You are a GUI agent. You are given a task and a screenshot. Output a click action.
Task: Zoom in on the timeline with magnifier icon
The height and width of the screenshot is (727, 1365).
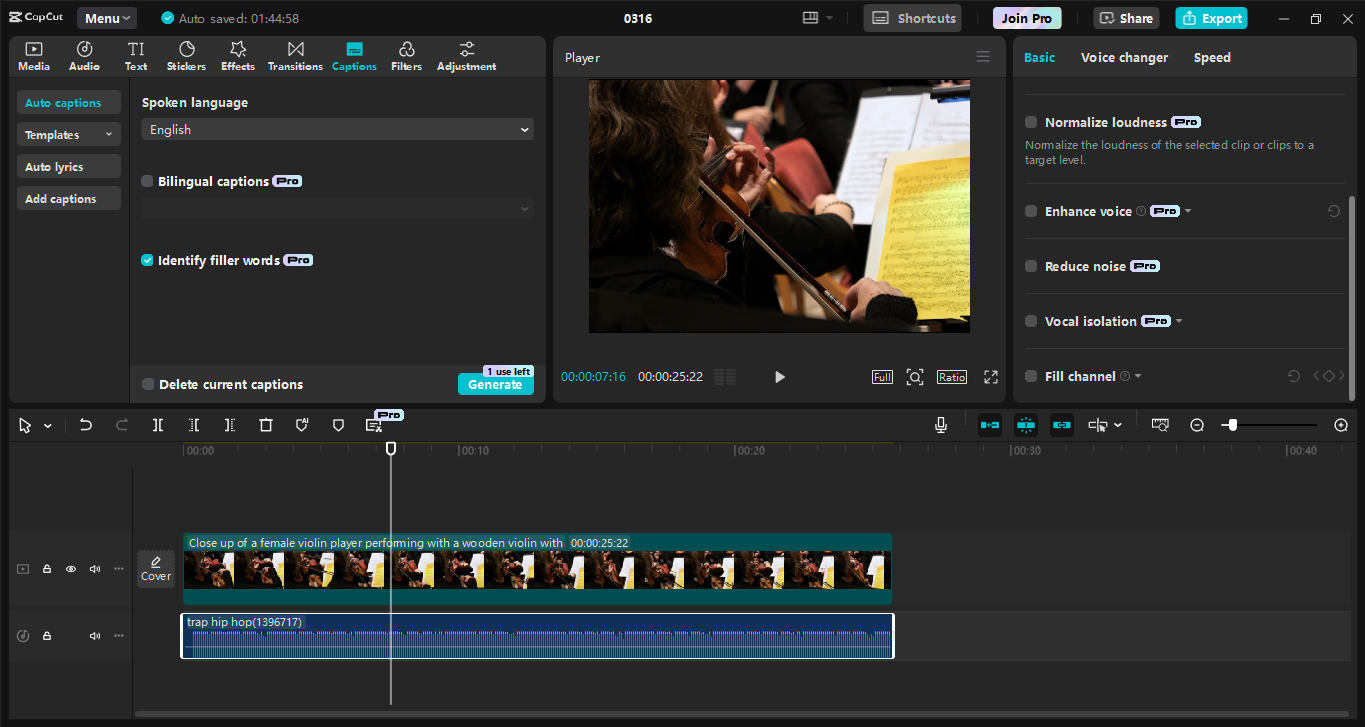click(1341, 424)
